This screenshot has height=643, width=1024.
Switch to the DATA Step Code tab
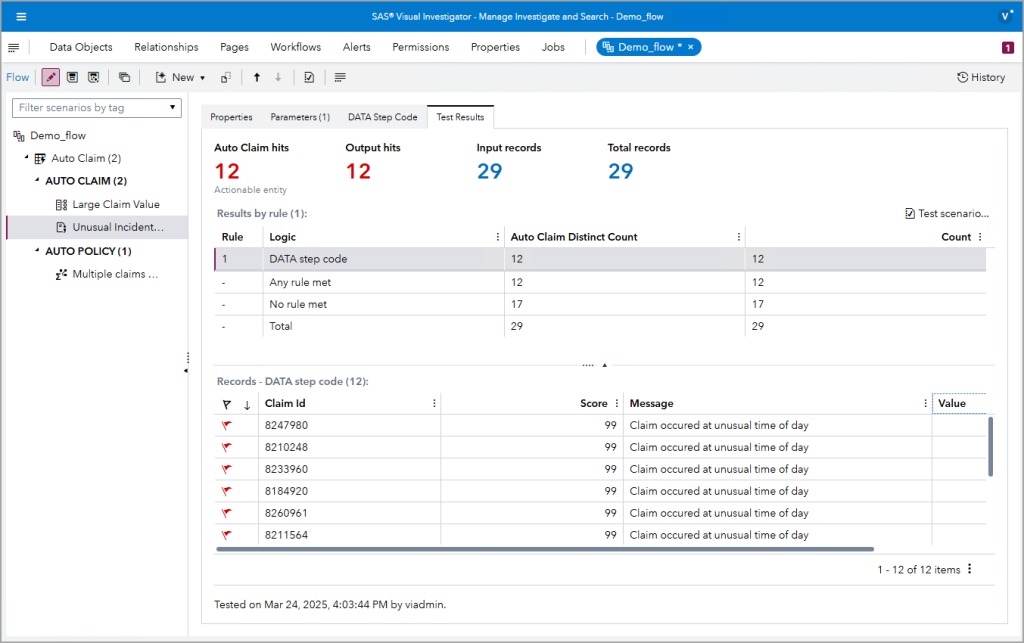tap(382, 117)
